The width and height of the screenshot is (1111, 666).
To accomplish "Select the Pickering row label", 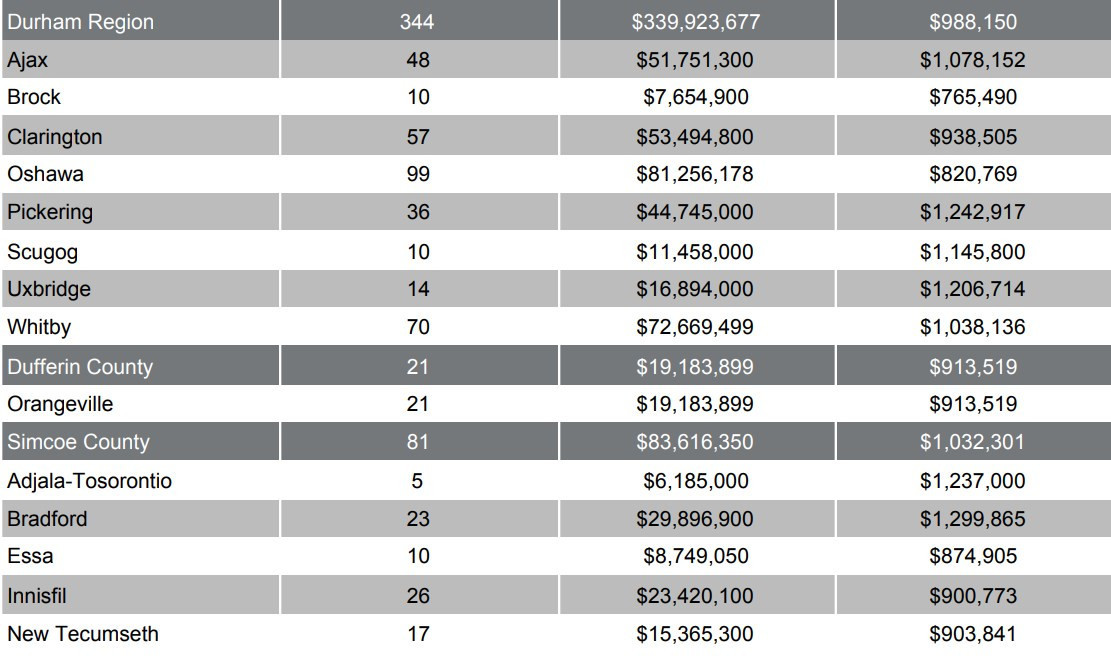I will tap(50, 212).
